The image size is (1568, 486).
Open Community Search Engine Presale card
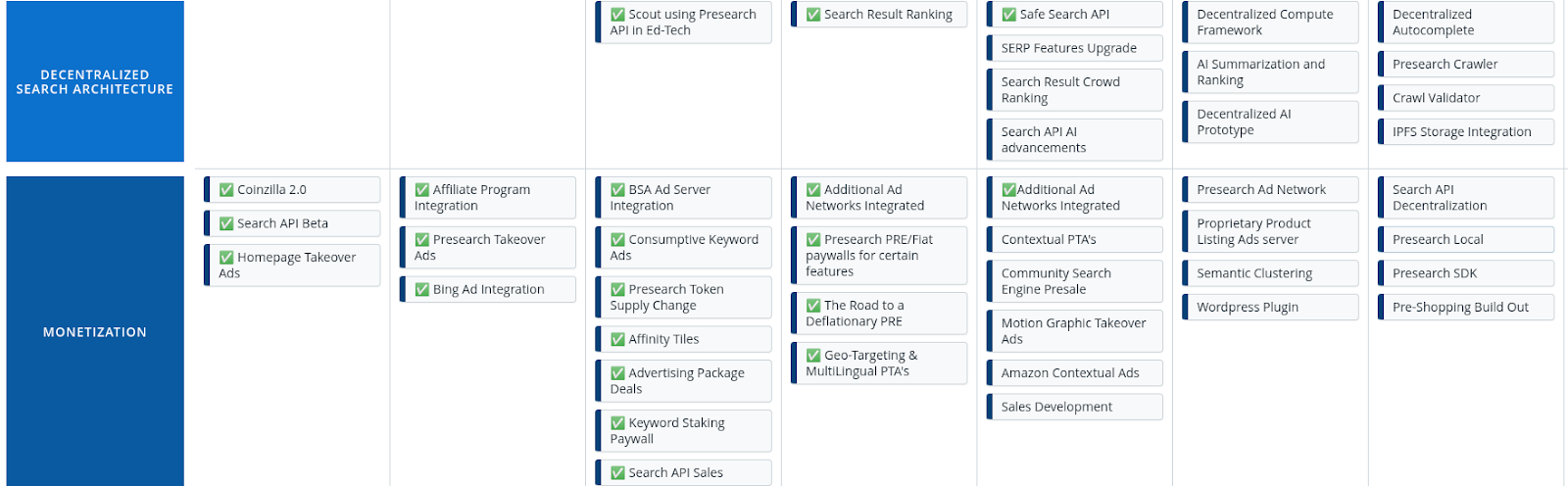pyautogui.click(x=1075, y=280)
